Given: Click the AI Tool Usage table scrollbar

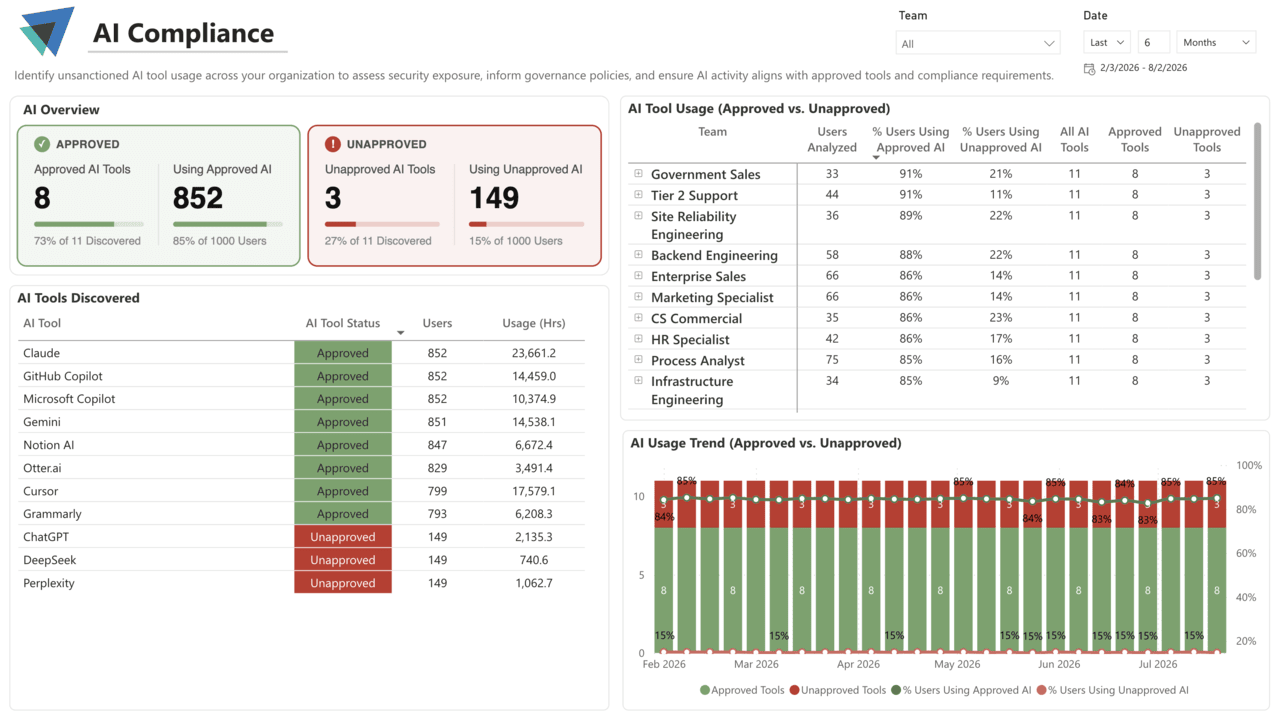Looking at the screenshot, I should (x=1258, y=201).
